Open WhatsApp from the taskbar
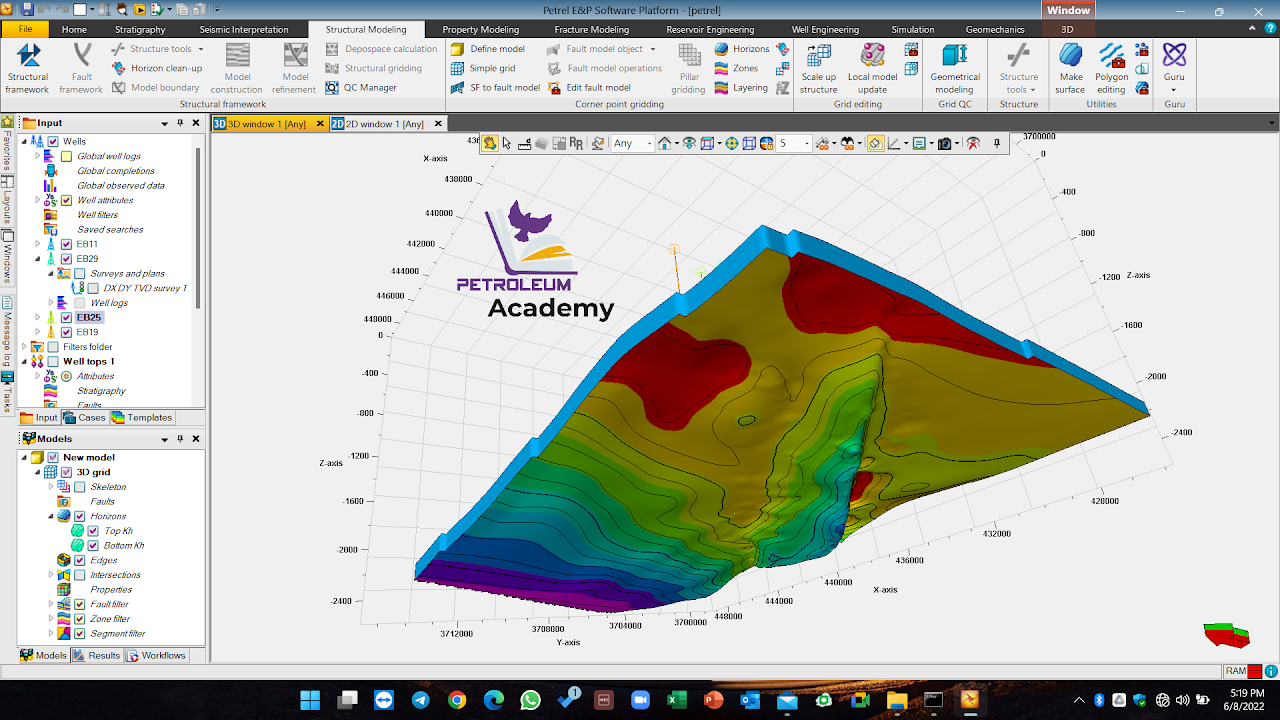This screenshot has height=720, width=1280. tap(530, 700)
